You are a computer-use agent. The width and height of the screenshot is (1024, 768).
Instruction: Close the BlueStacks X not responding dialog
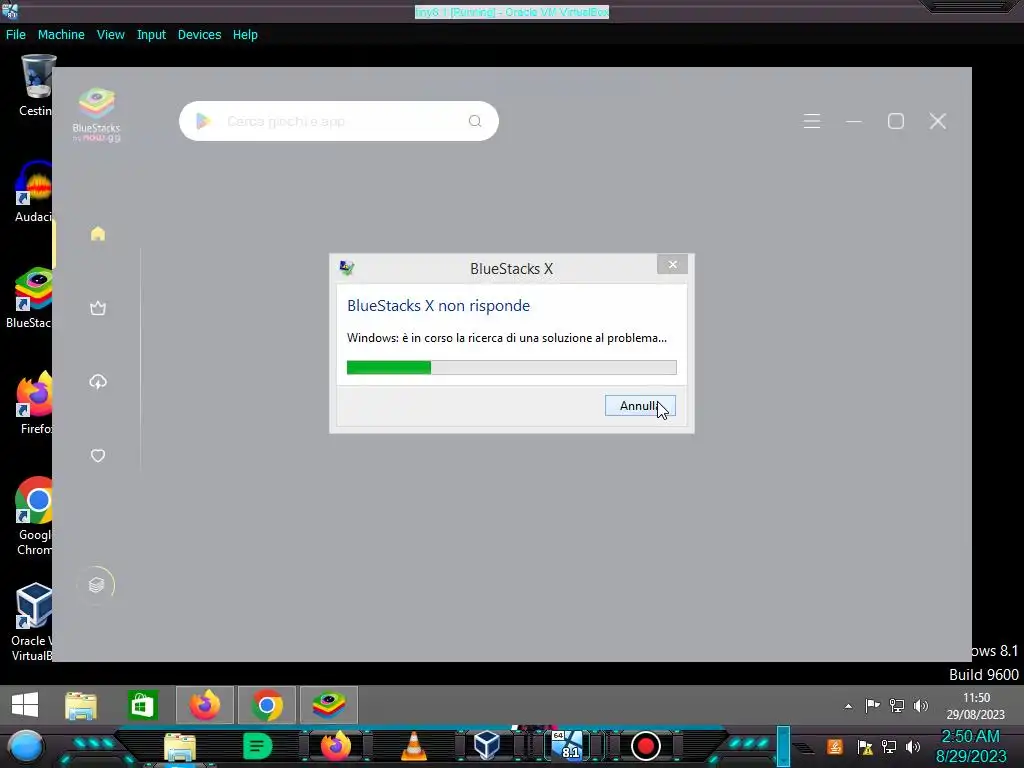click(672, 264)
